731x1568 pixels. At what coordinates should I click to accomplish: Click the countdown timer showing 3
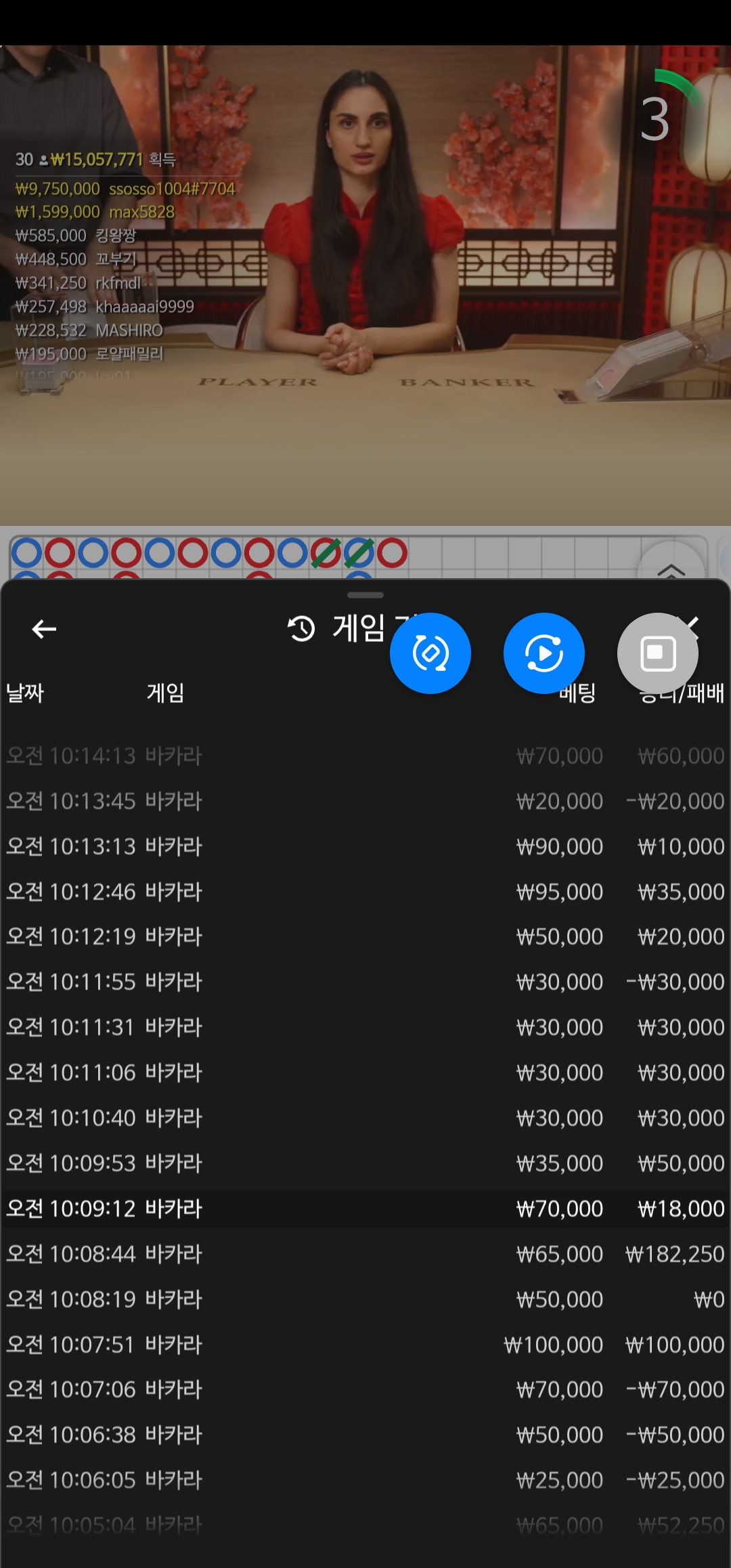pos(655,119)
